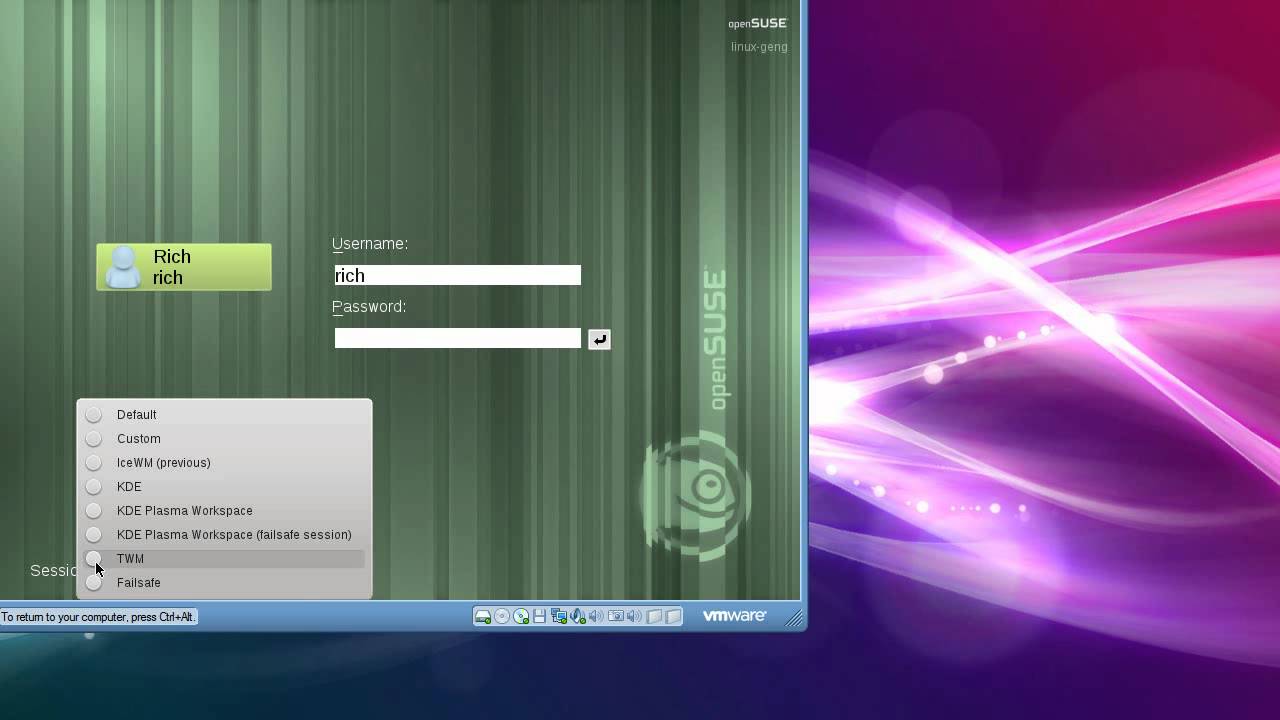Open the network adapter icon in VMware status bar
Viewport: 1280px width, 720px height.
pos(559,617)
